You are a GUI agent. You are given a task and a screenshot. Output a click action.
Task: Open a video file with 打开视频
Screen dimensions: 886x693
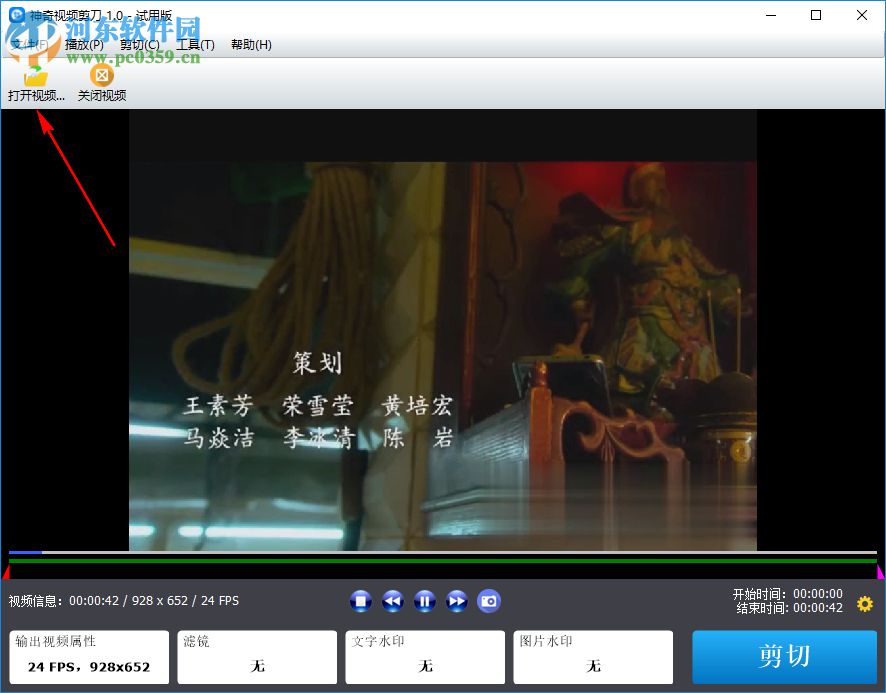tap(36, 83)
